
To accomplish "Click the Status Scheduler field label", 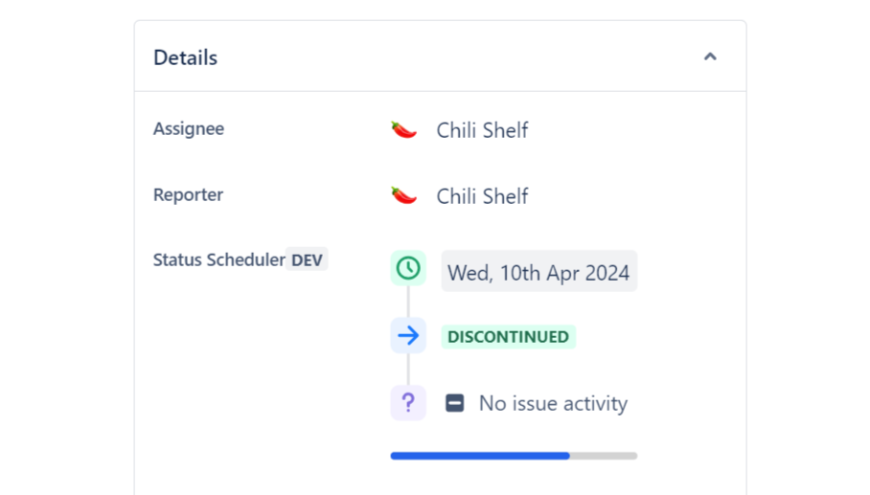I will click(x=219, y=260).
